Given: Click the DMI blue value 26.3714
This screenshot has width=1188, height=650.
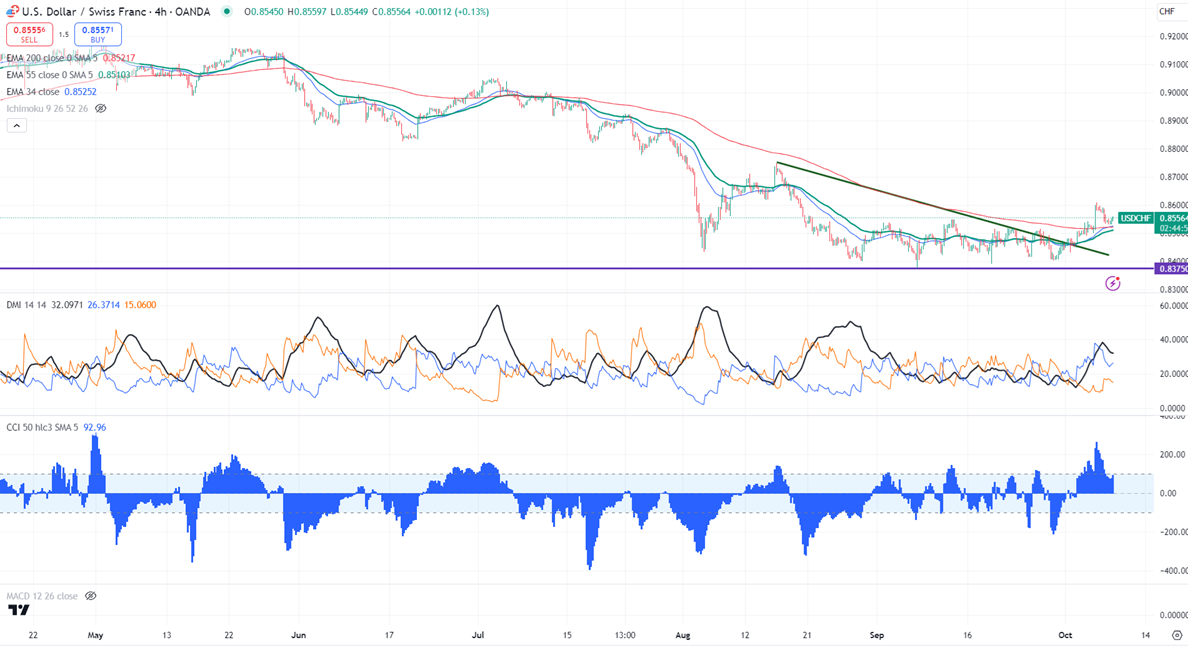Looking at the screenshot, I should pos(104,305).
